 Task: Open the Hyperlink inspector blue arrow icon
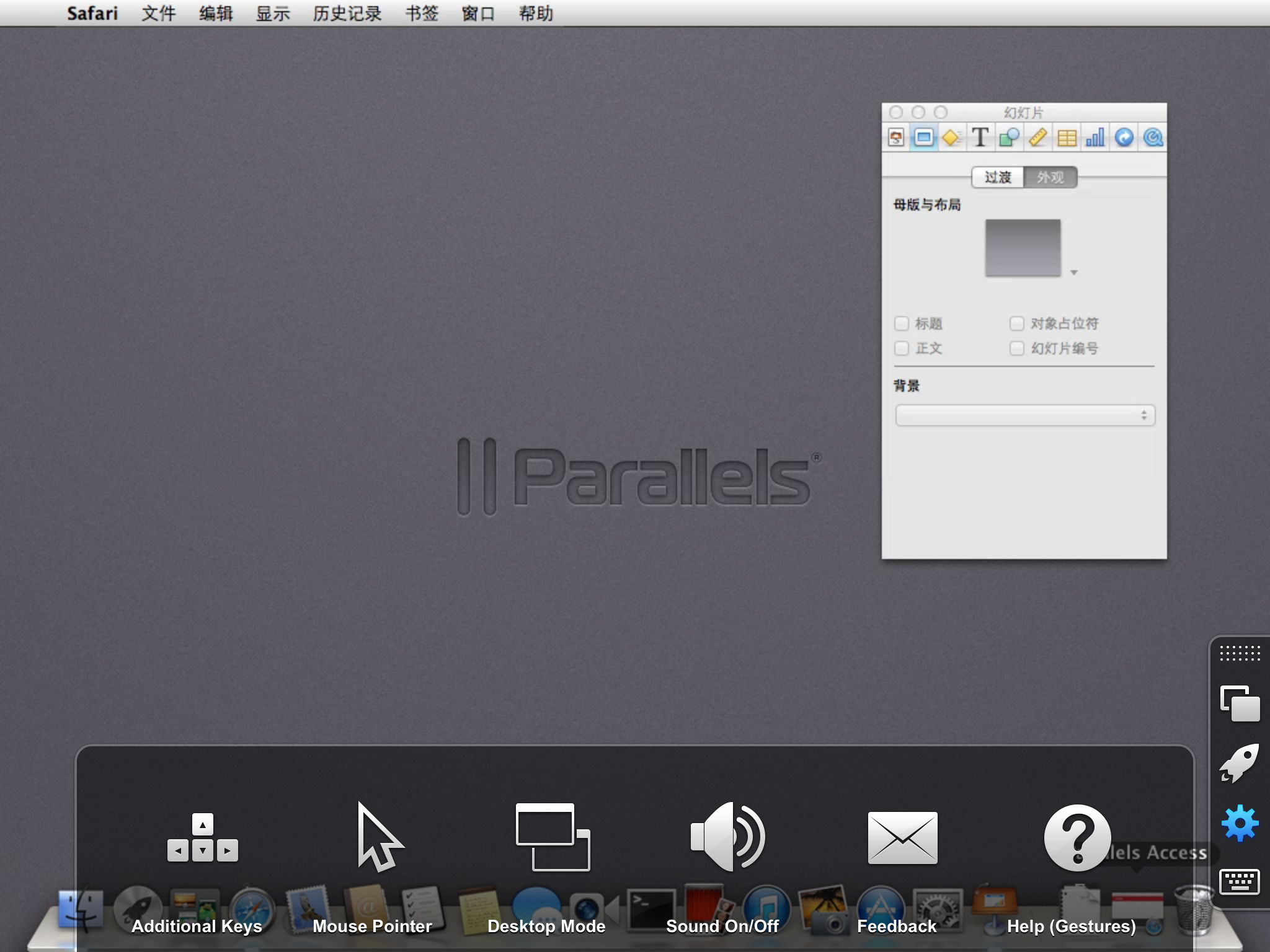1124,138
